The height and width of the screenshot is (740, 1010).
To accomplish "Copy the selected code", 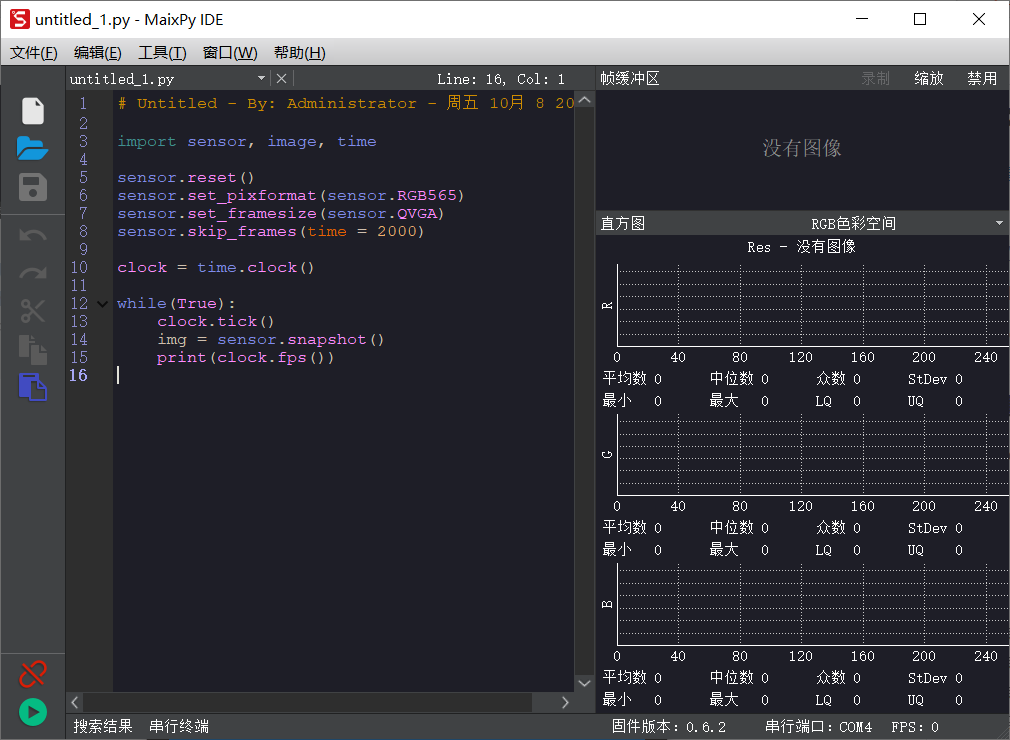I will pos(32,349).
